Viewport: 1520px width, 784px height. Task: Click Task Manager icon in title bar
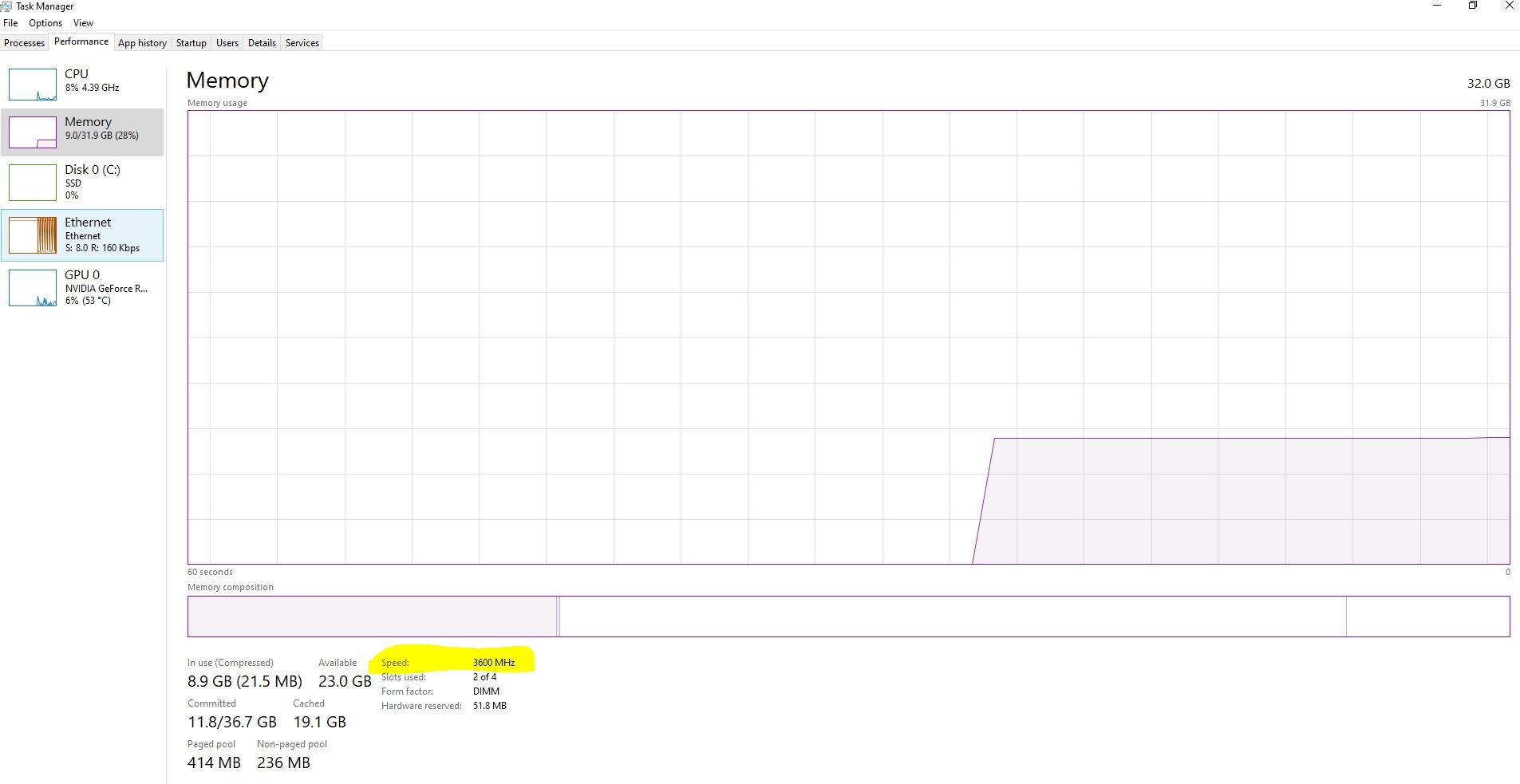(x=6, y=6)
